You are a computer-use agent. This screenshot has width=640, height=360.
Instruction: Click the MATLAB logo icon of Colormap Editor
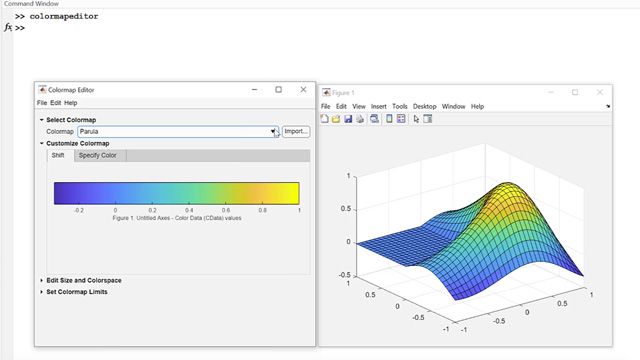42,89
